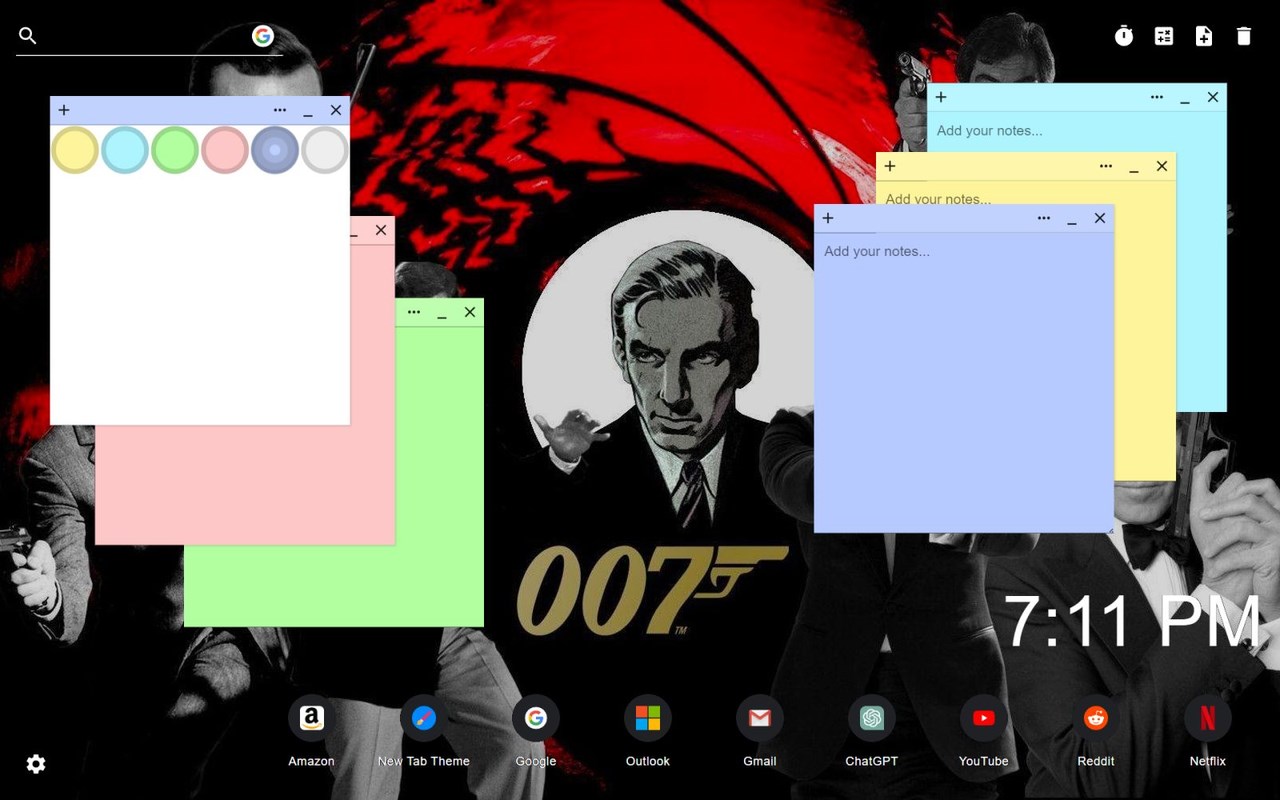The height and width of the screenshot is (800, 1280).
Task: Close the yellow note
Action: tap(1162, 166)
